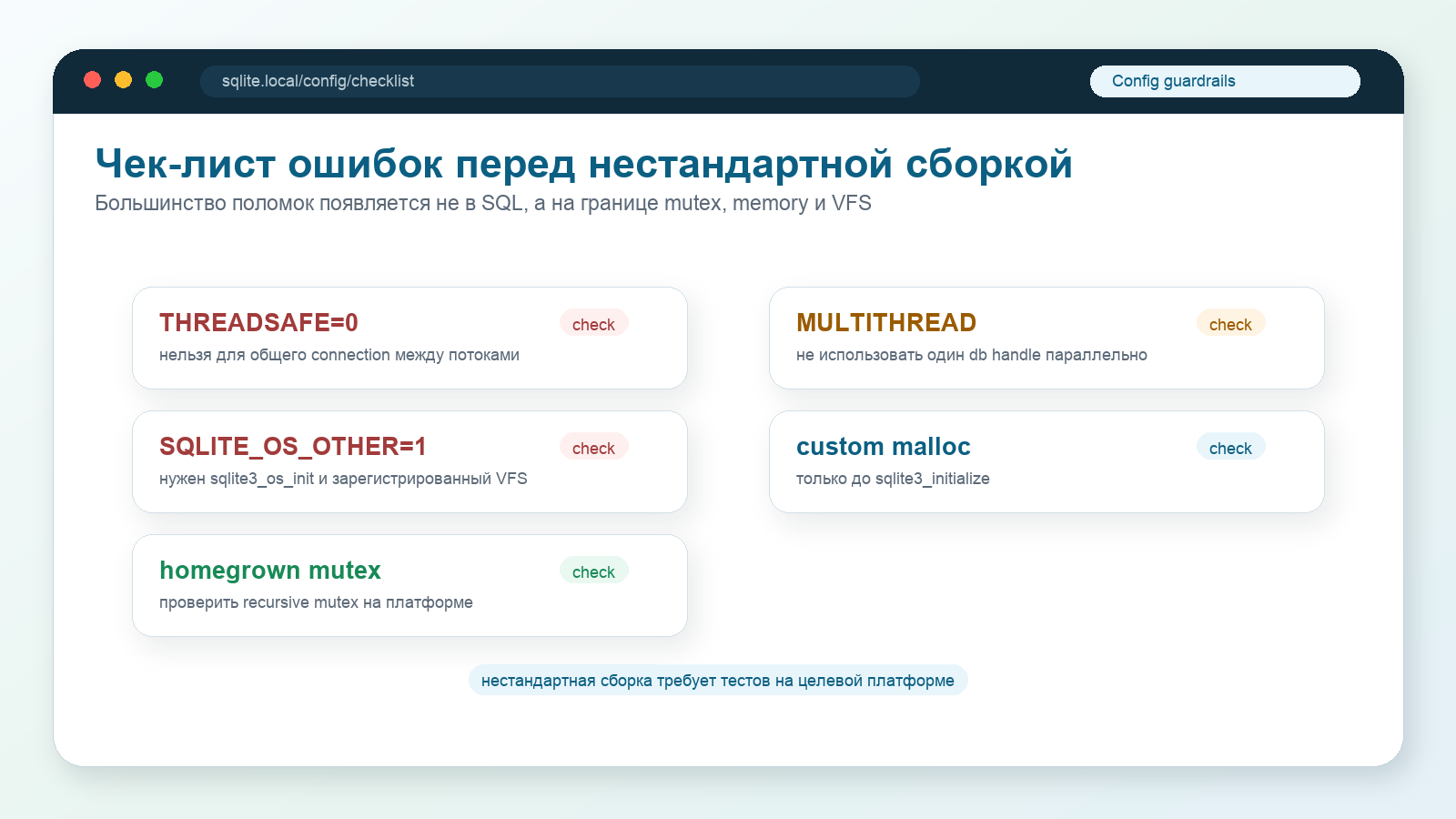Select the SQLITE_OS_OTHER=1 heading

293,447
